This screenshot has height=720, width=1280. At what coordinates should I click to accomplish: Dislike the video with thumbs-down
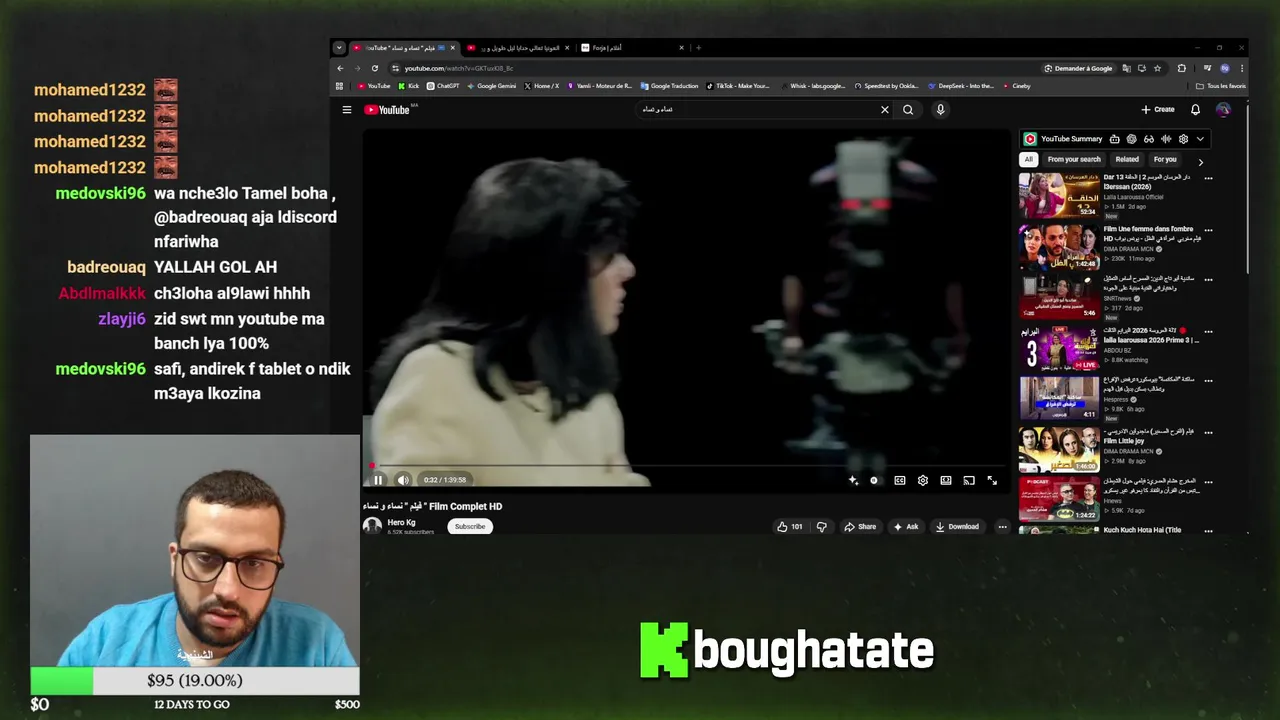pos(821,526)
